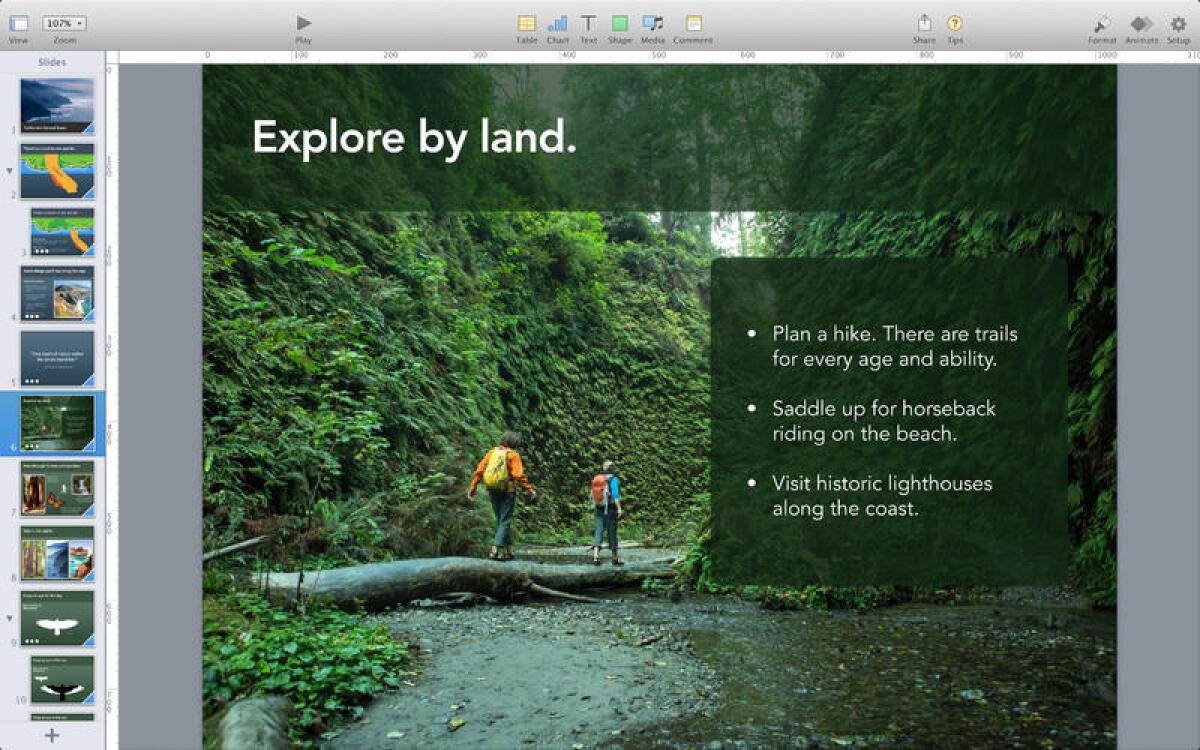Select the butterfly slide thumbnail, slide 7
Screen dimensions: 1200x750
[x=57, y=486]
